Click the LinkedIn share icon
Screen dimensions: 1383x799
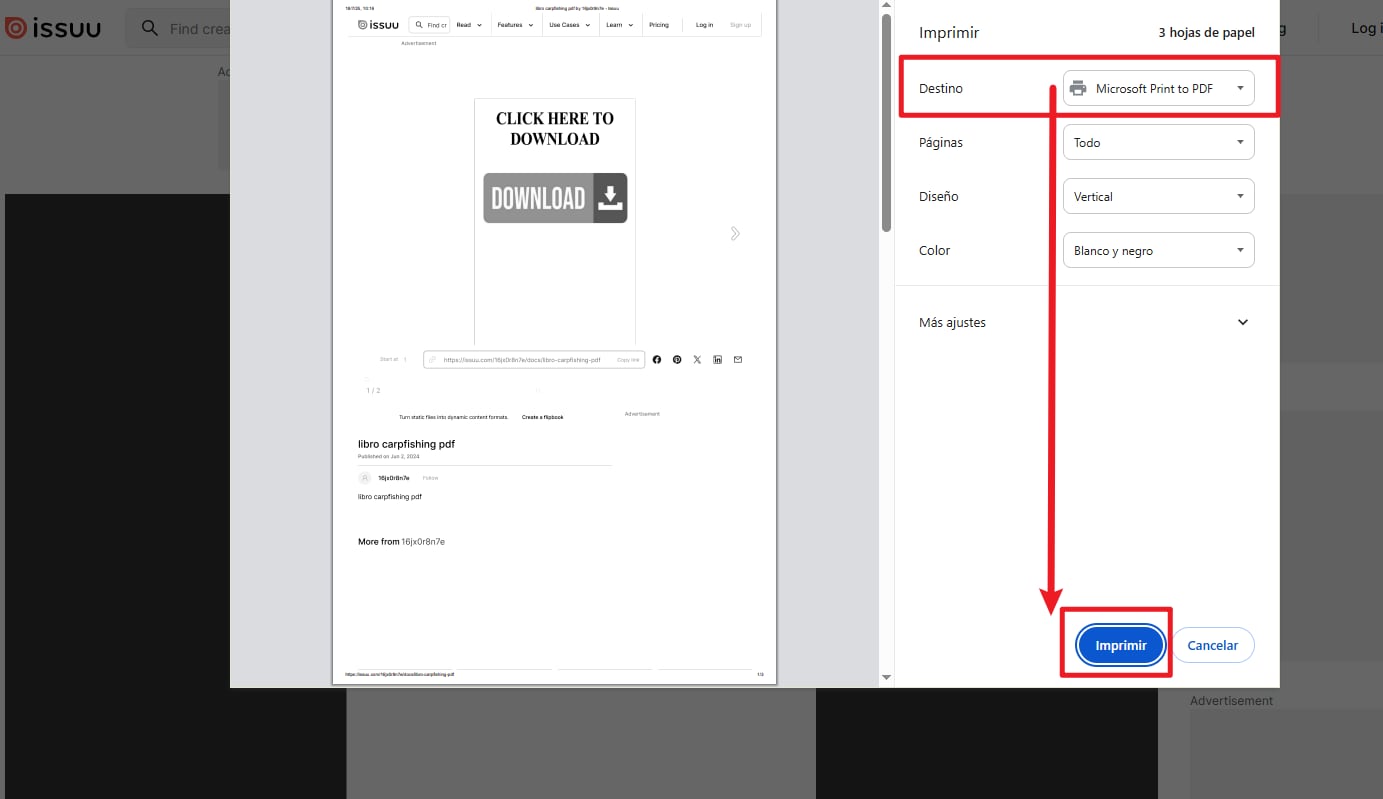click(718, 359)
